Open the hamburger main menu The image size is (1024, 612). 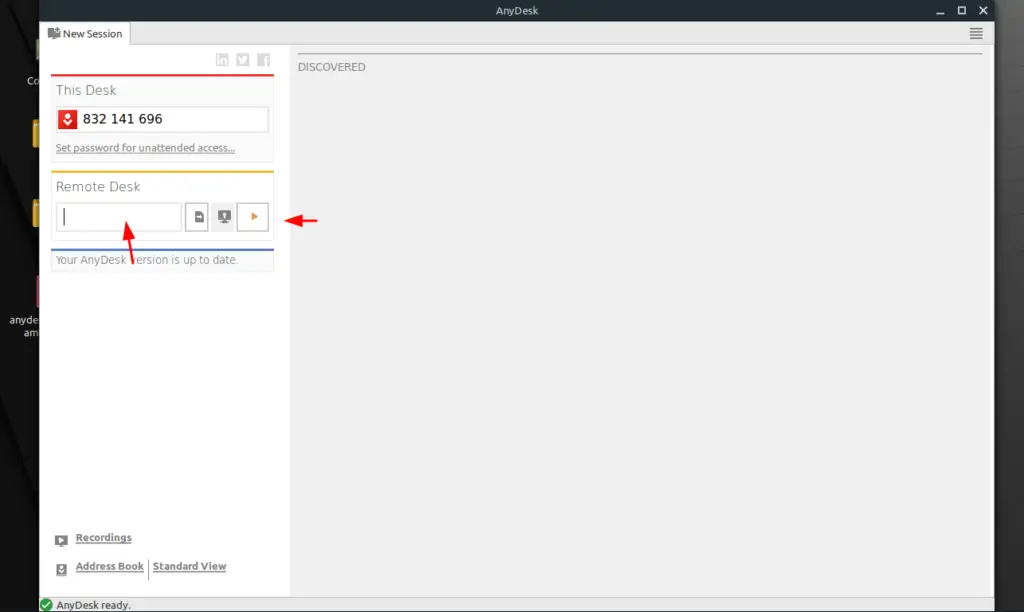(x=976, y=33)
